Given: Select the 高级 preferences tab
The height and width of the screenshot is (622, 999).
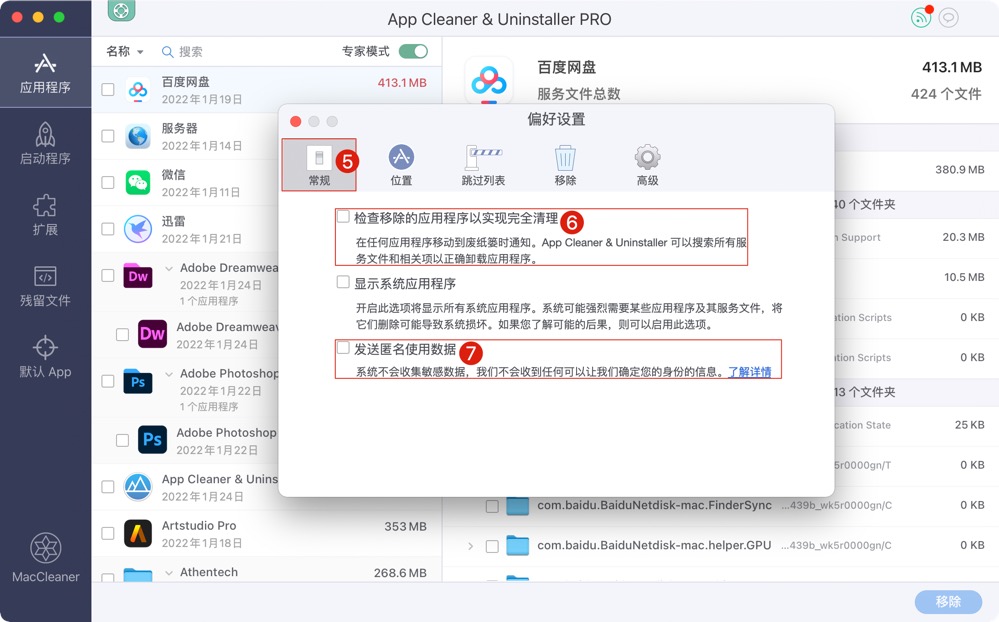Looking at the screenshot, I should pos(647,165).
